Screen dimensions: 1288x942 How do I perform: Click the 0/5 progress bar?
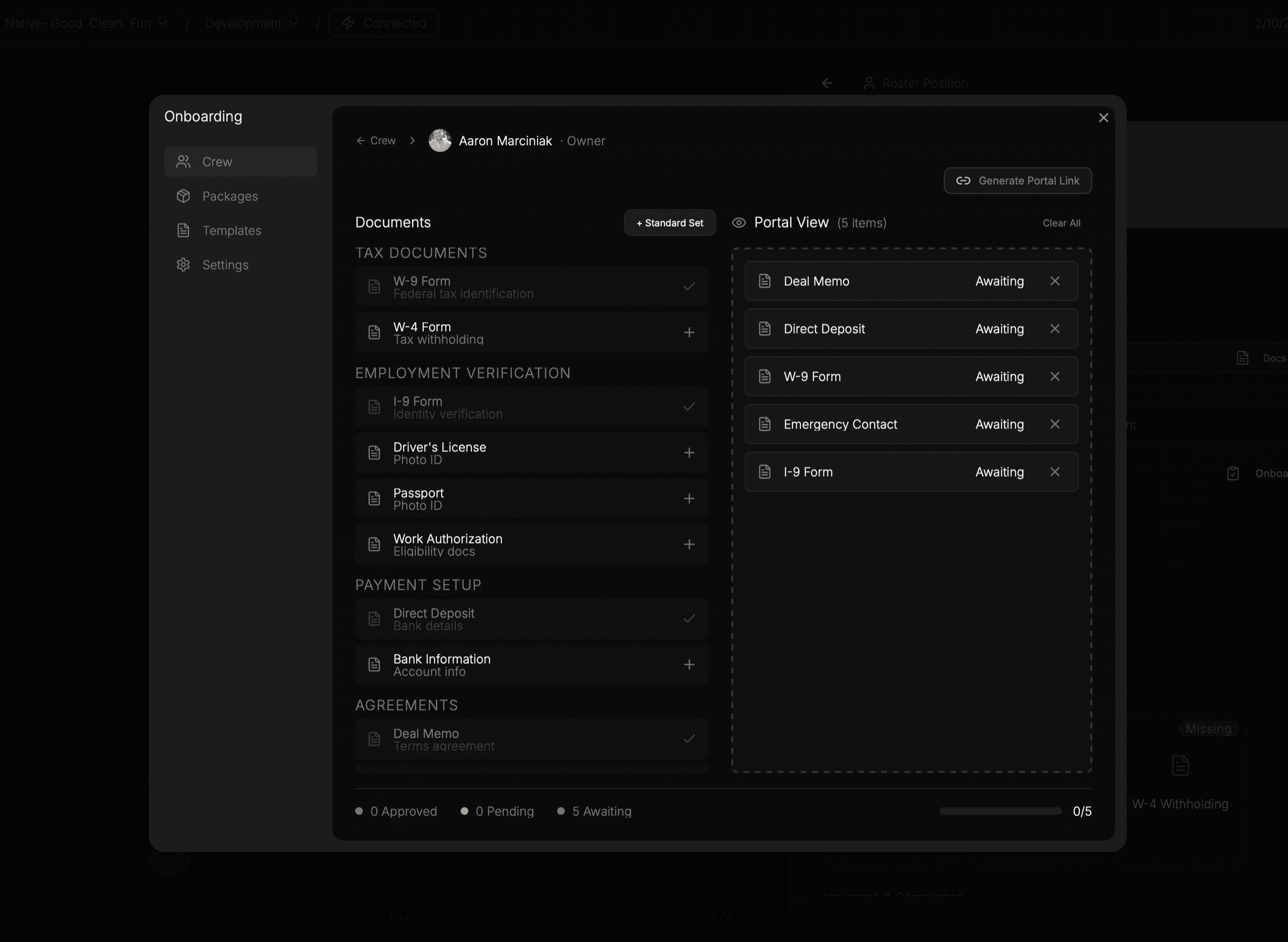tap(1000, 811)
